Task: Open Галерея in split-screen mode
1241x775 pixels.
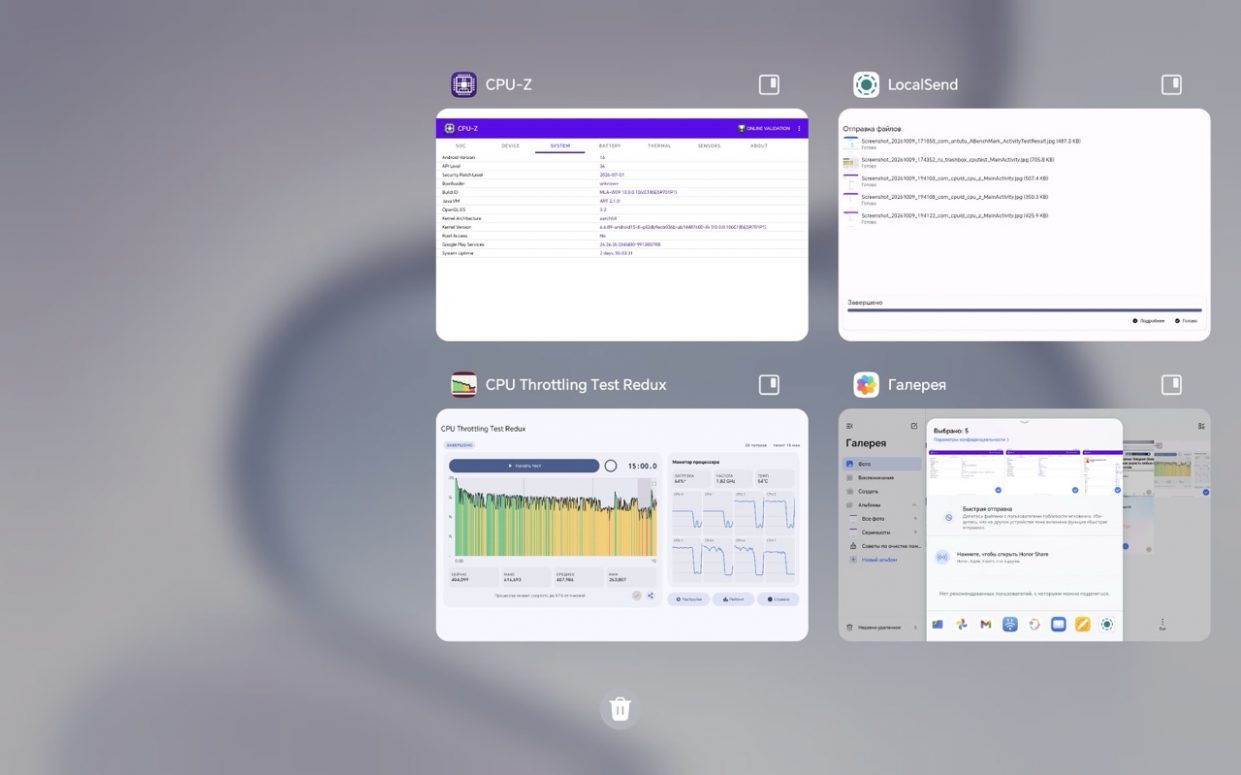Action: pyautogui.click(x=1171, y=384)
